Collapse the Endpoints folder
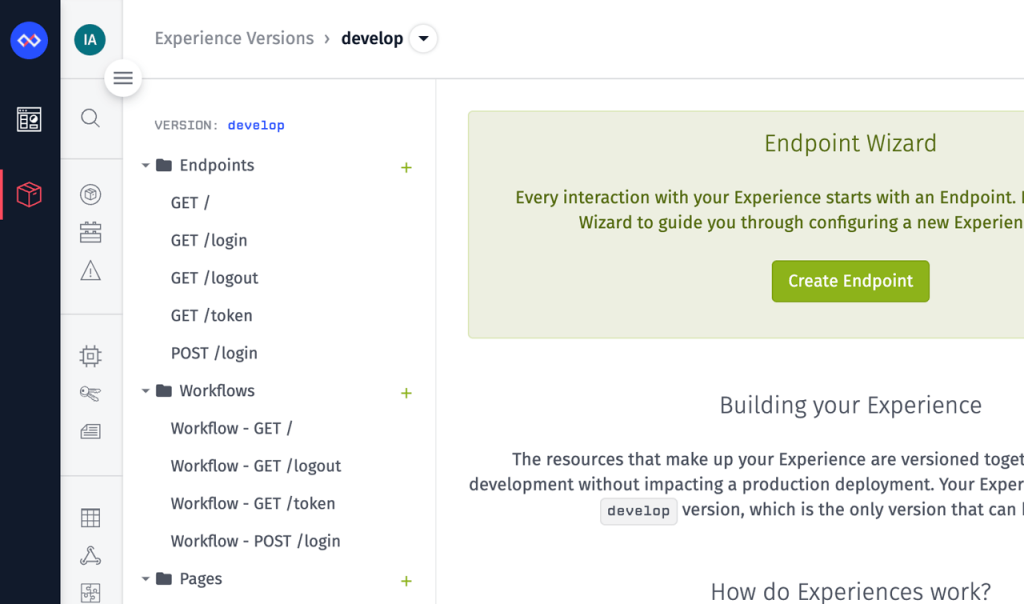This screenshot has width=1024, height=604. (x=146, y=166)
